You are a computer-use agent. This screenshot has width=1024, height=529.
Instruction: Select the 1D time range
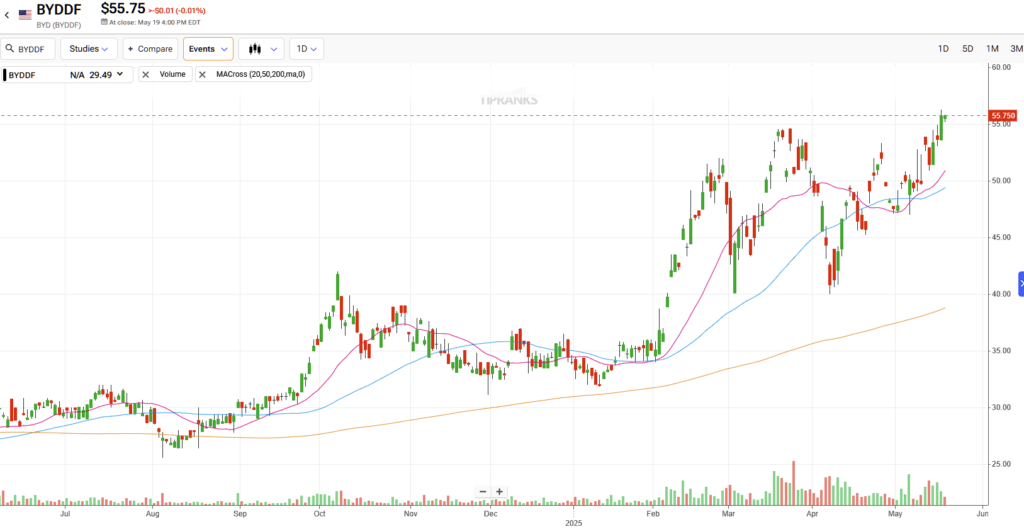tap(943, 49)
